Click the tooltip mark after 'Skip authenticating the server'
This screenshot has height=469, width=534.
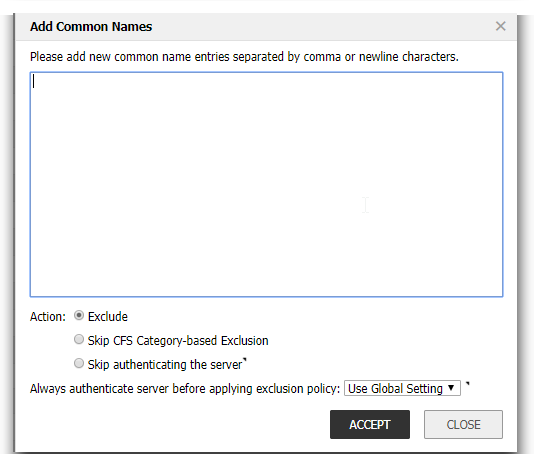244,360
